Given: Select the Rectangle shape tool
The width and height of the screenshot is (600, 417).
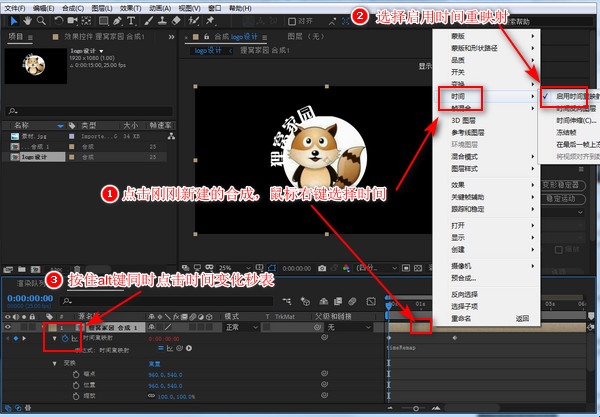Looking at the screenshot, I should [x=103, y=21].
